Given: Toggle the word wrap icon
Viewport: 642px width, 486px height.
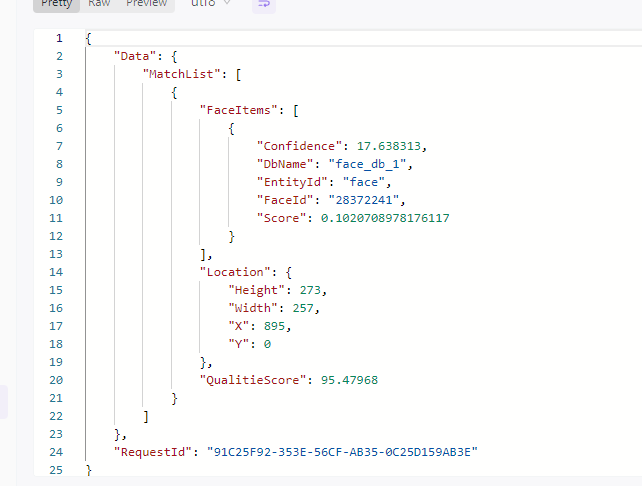Looking at the screenshot, I should point(264,4).
